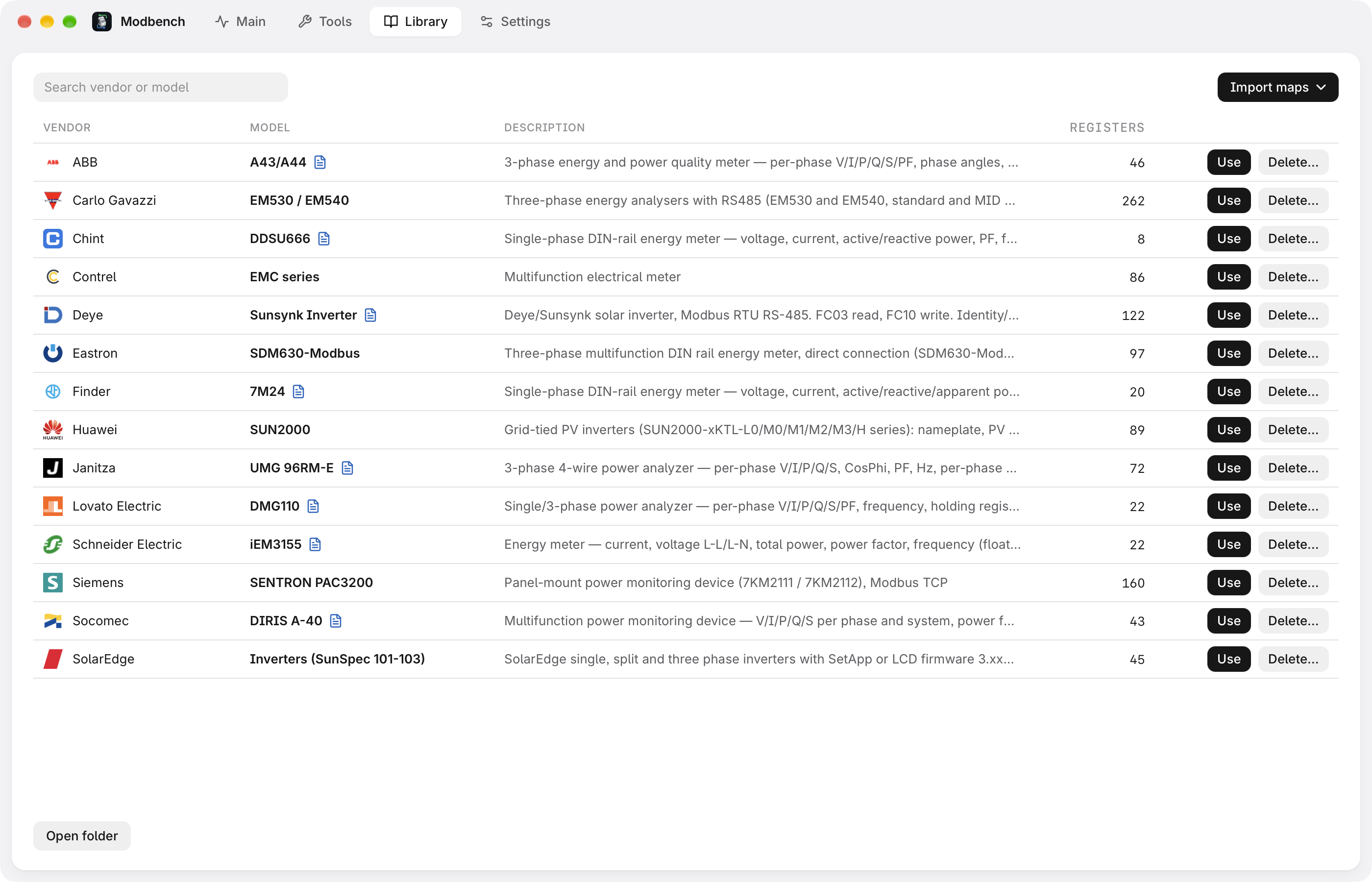The height and width of the screenshot is (882, 1372).
Task: Click the VENDOR column header
Action: [x=67, y=127]
